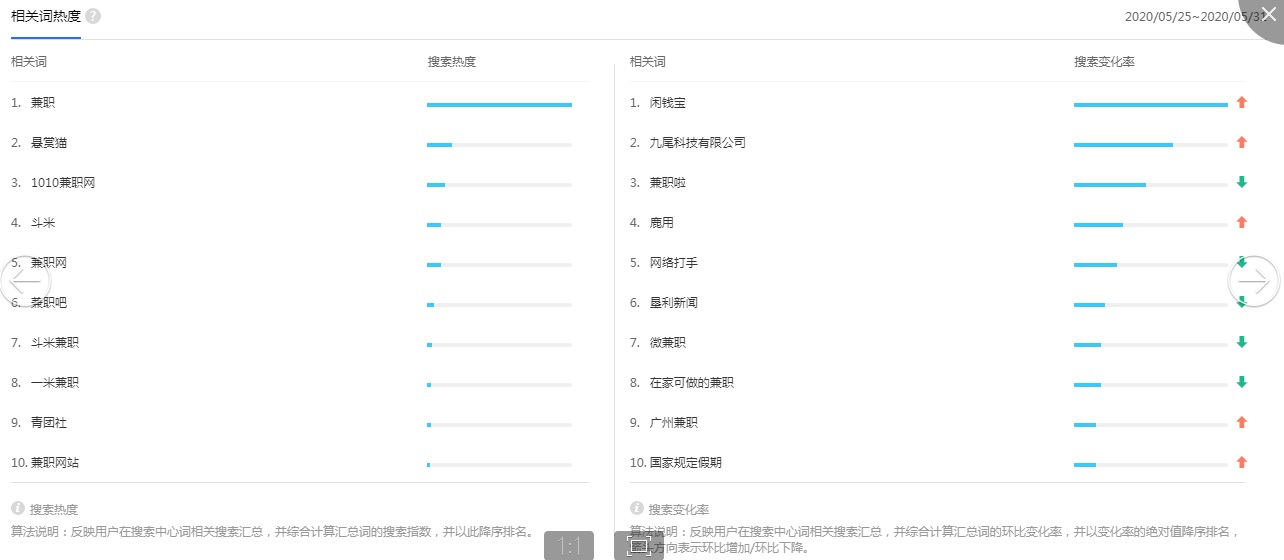Image resolution: width=1284 pixels, height=560 pixels.
Task: Select related word 1010兼职网
Action: (63, 183)
